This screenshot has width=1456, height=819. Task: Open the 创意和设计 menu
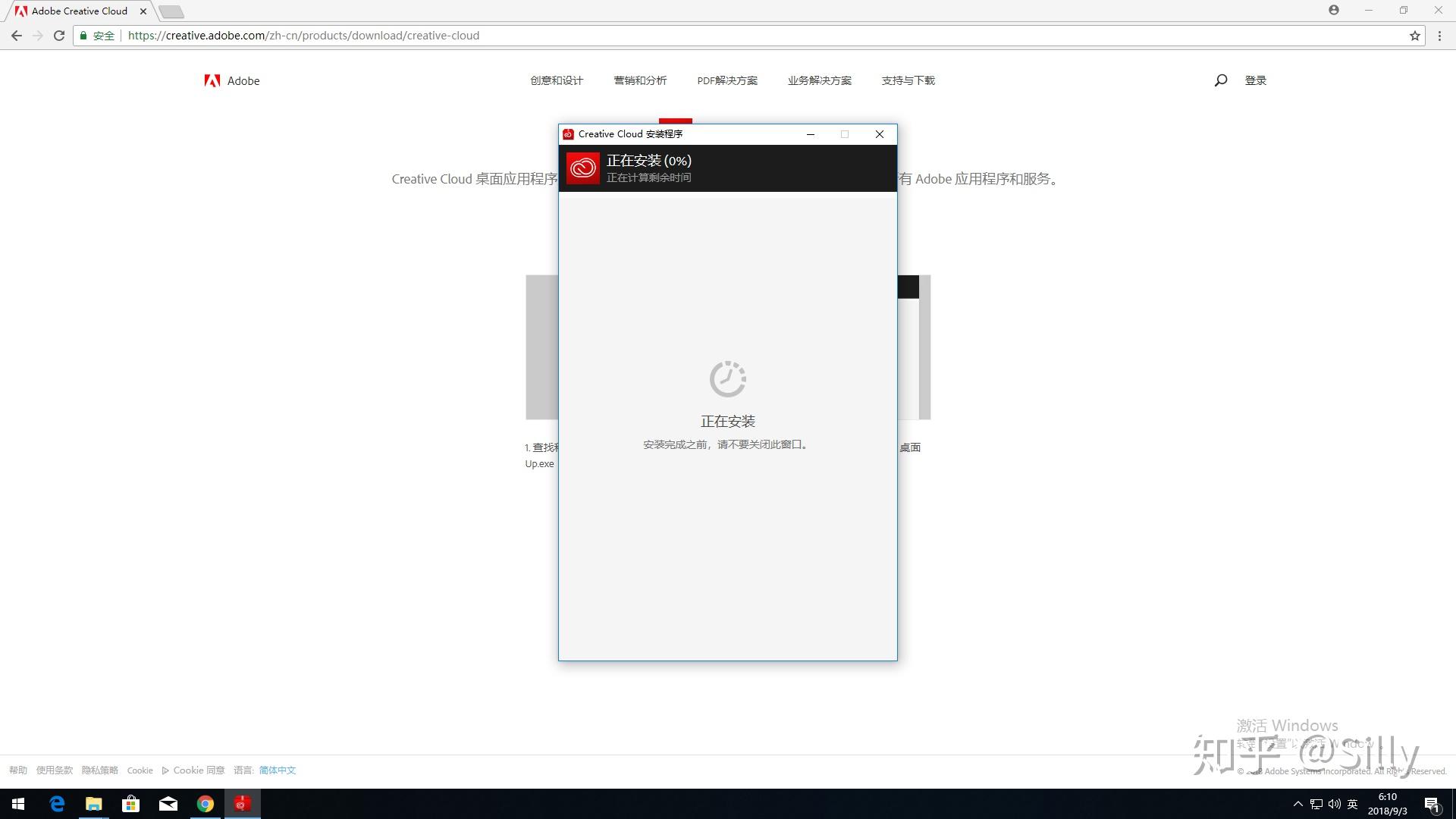tap(557, 80)
